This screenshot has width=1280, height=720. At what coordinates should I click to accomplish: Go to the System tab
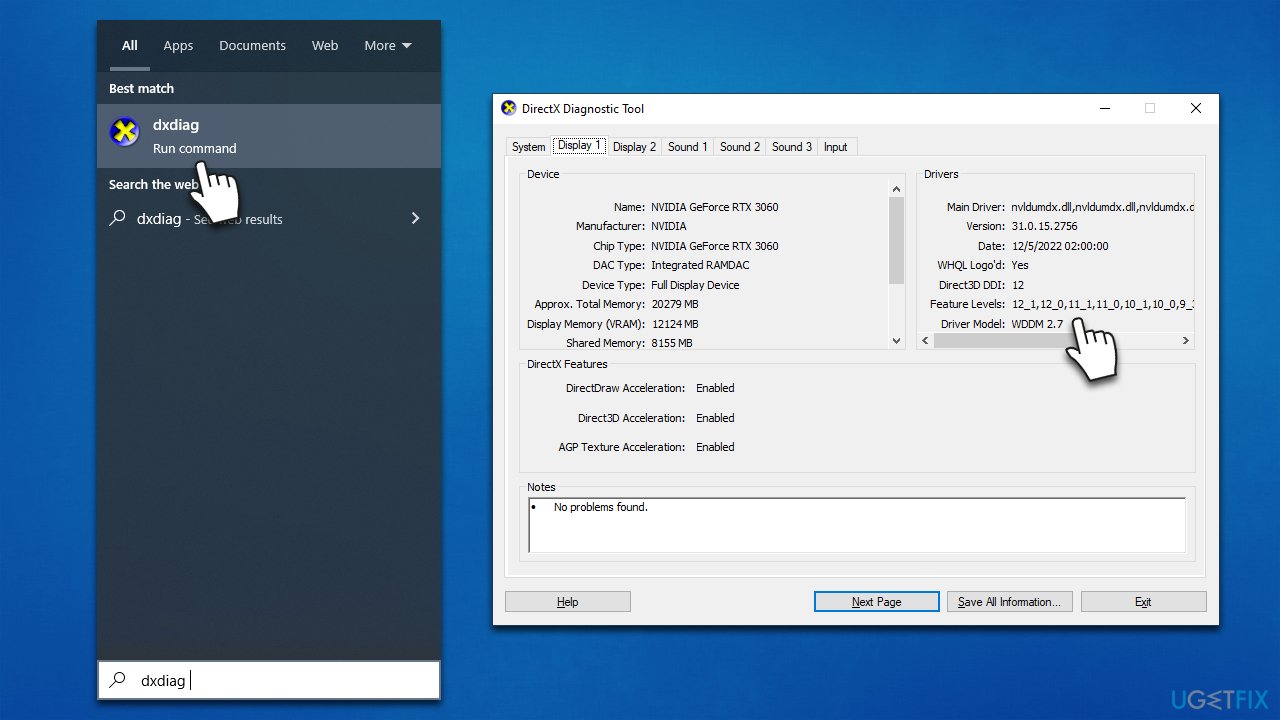[528, 147]
